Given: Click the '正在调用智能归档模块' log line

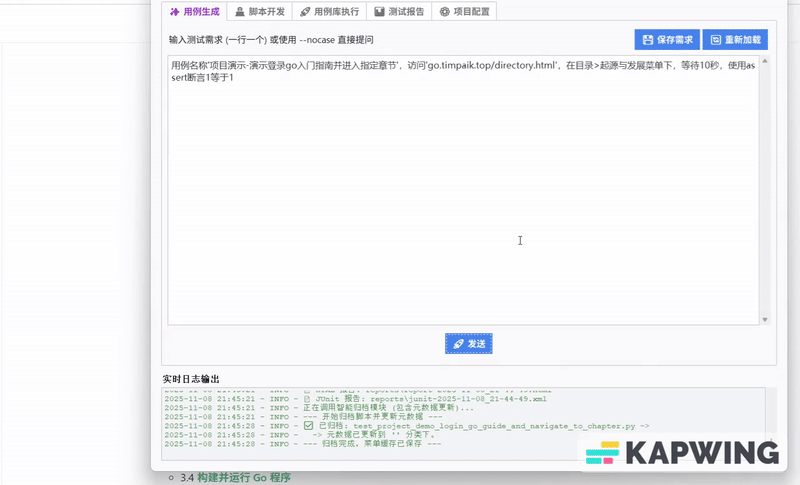Looking at the screenshot, I should (319, 408).
